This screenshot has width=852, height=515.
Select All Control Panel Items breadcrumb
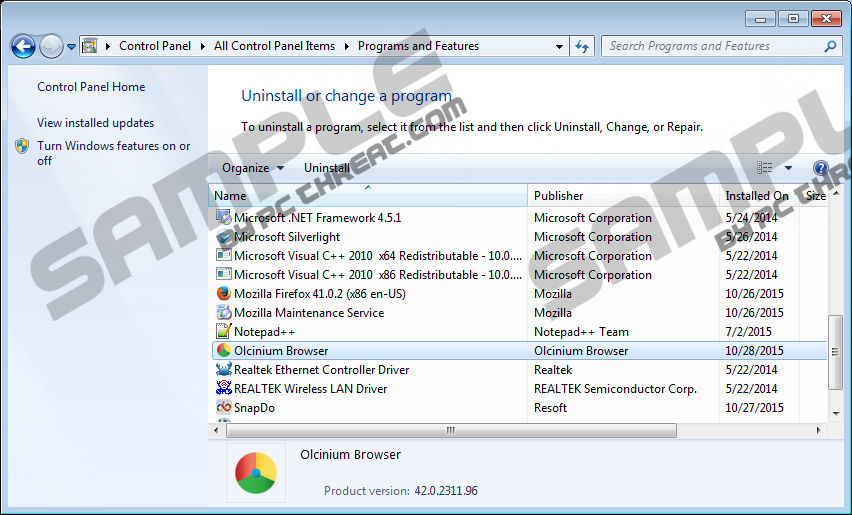pos(274,46)
